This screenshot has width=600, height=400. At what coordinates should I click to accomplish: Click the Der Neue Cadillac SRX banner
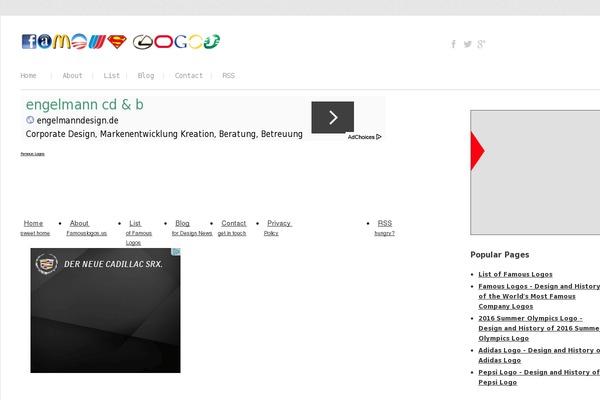click(x=105, y=310)
